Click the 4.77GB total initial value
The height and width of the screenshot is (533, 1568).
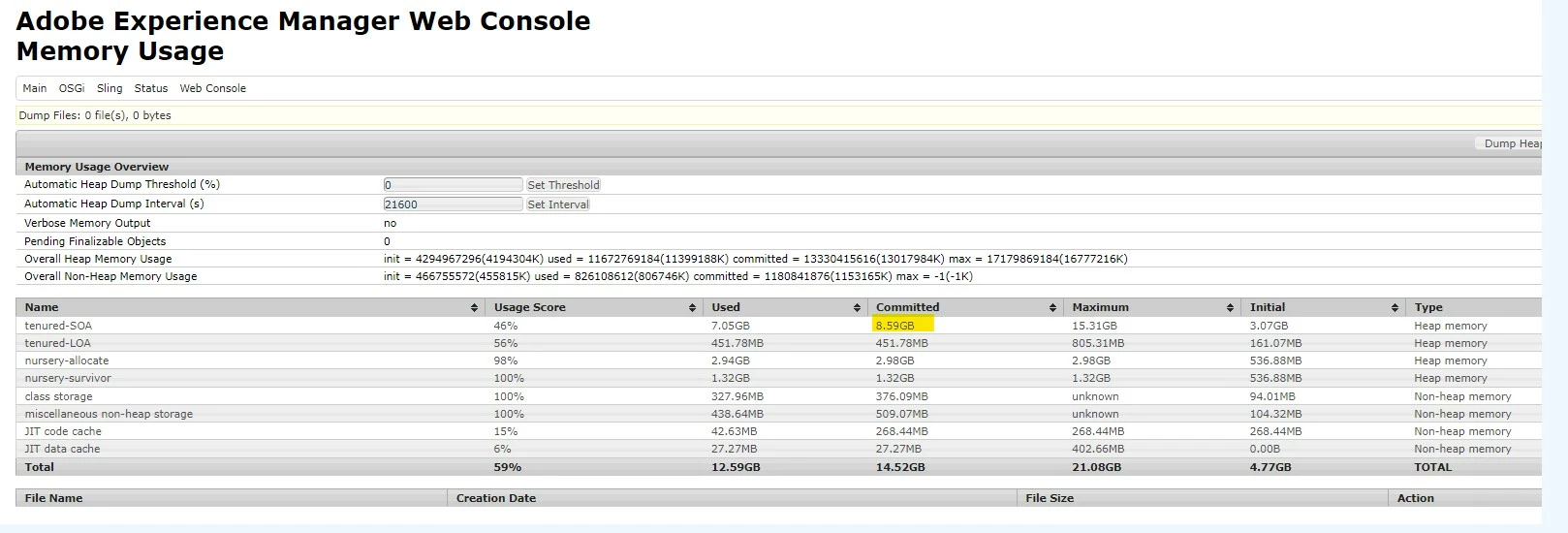coord(1270,467)
